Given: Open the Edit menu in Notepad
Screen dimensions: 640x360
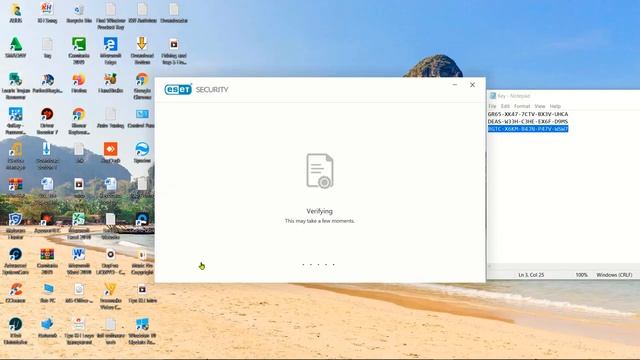Looking at the screenshot, I should 505,106.
